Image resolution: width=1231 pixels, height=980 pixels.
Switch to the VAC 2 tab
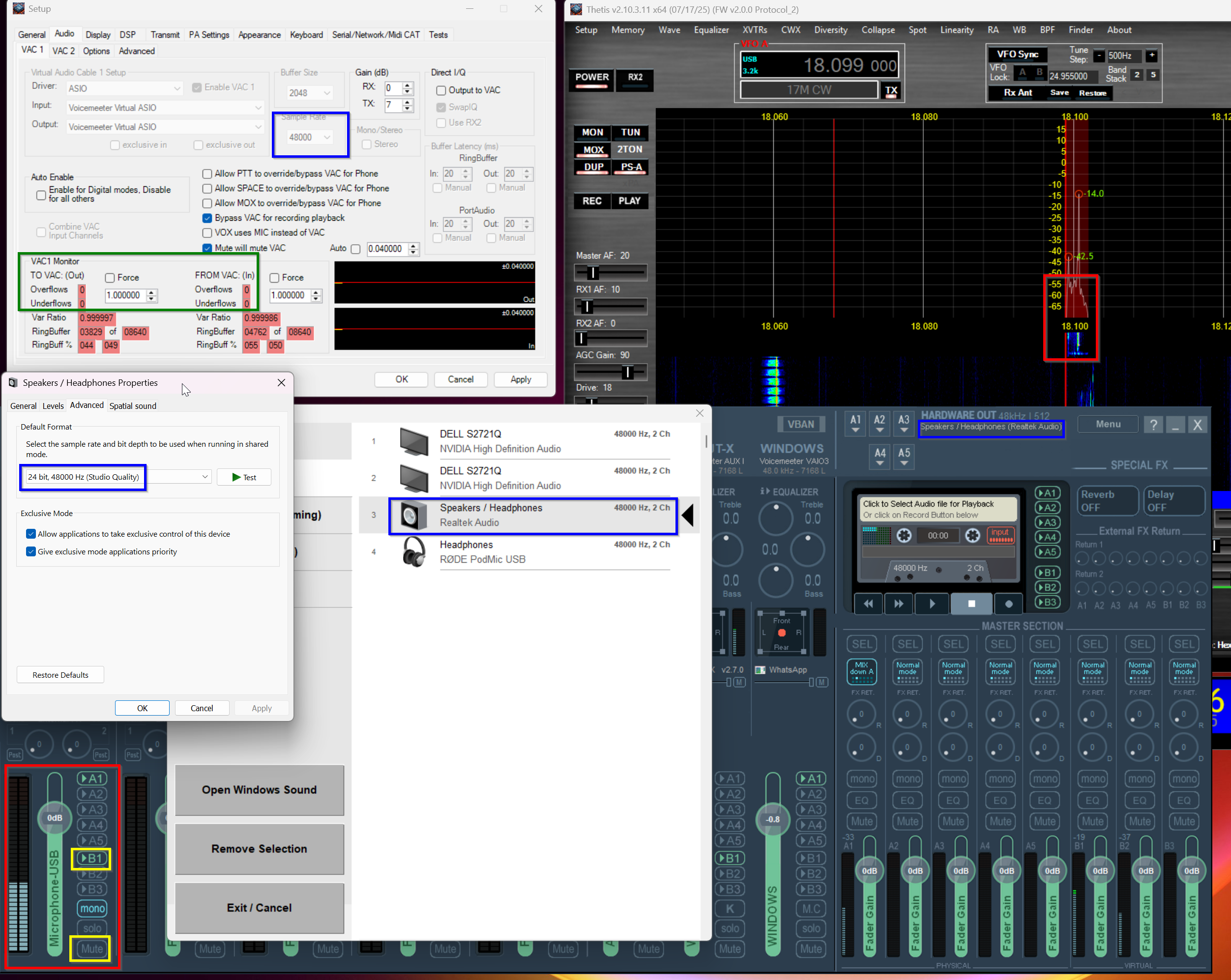tap(63, 51)
